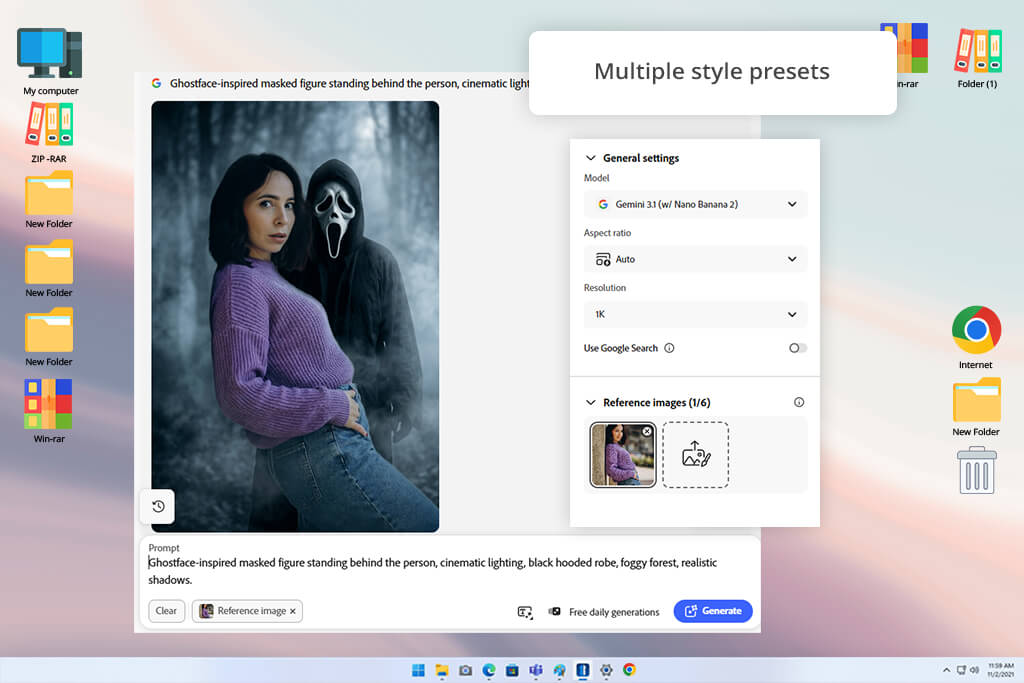The height and width of the screenshot is (683, 1024).
Task: Click the credits icon beside Free daily generations
Action: [x=554, y=611]
